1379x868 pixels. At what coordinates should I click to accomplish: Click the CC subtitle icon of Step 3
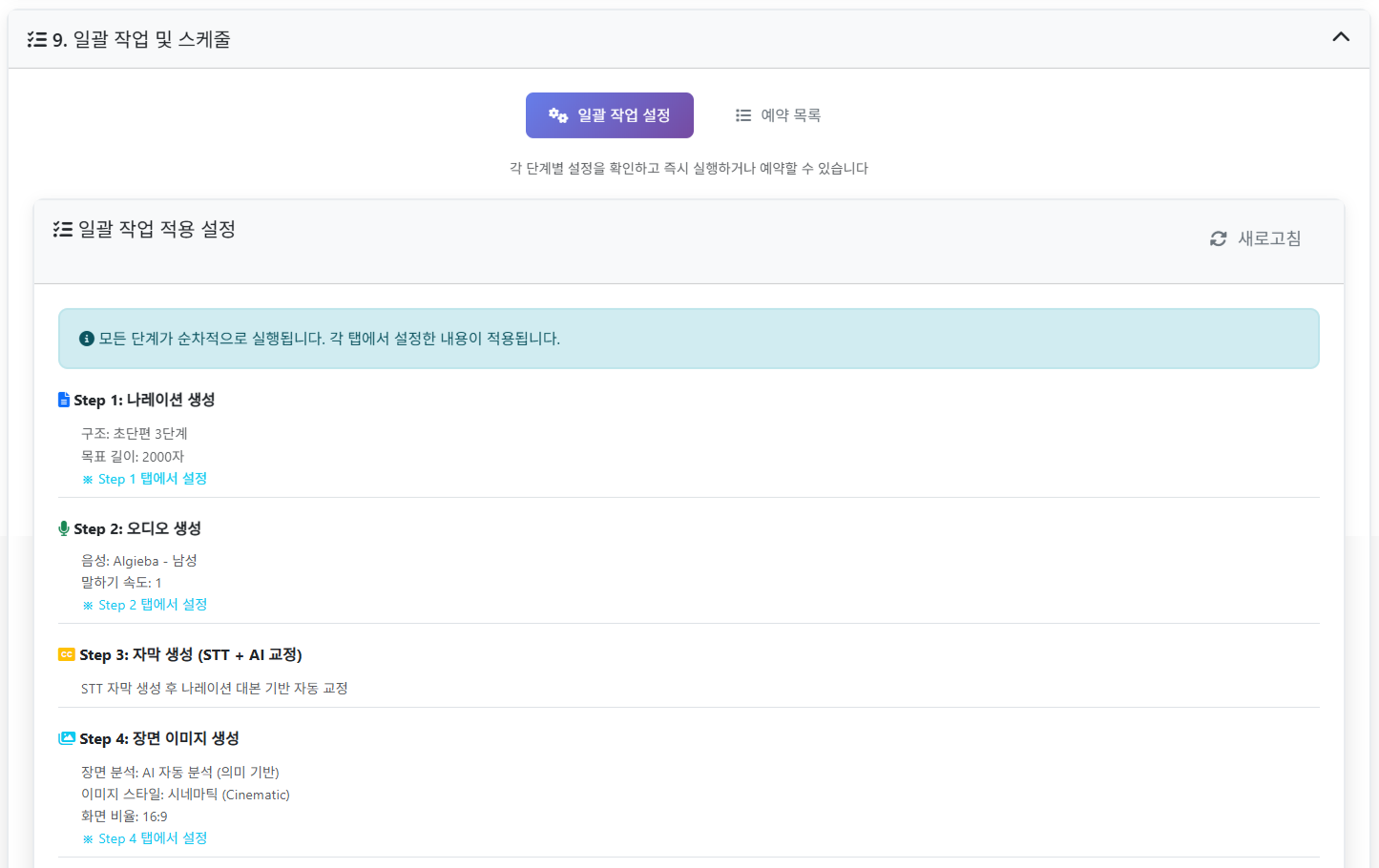67,654
